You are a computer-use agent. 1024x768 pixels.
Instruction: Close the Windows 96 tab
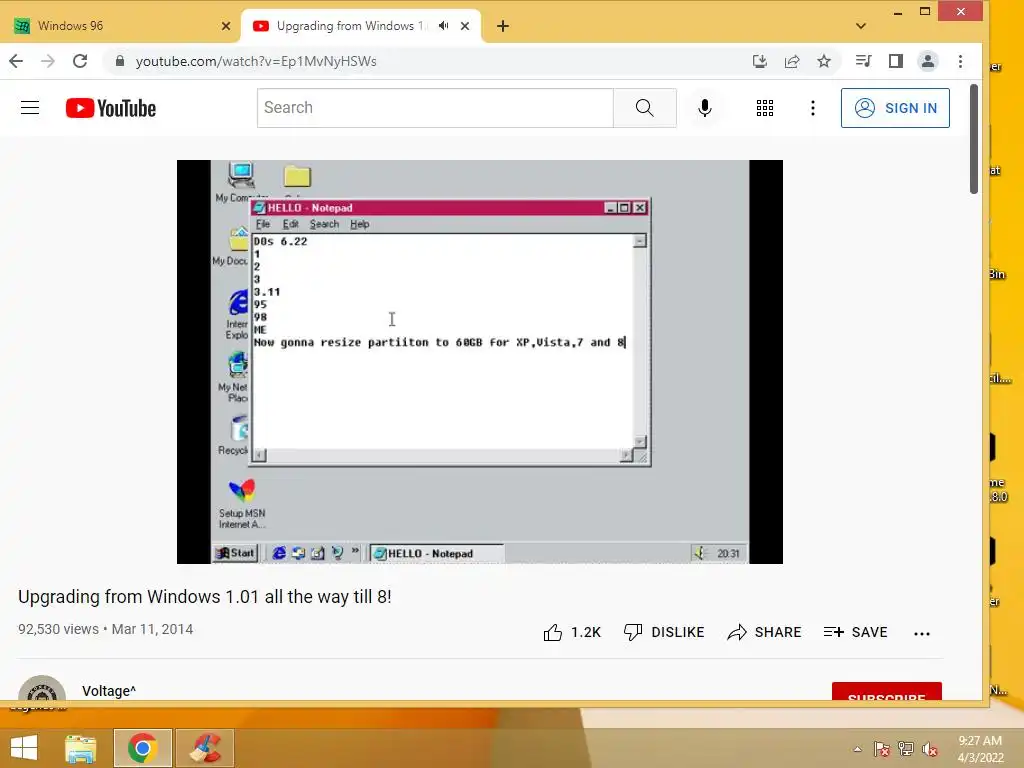pos(226,26)
